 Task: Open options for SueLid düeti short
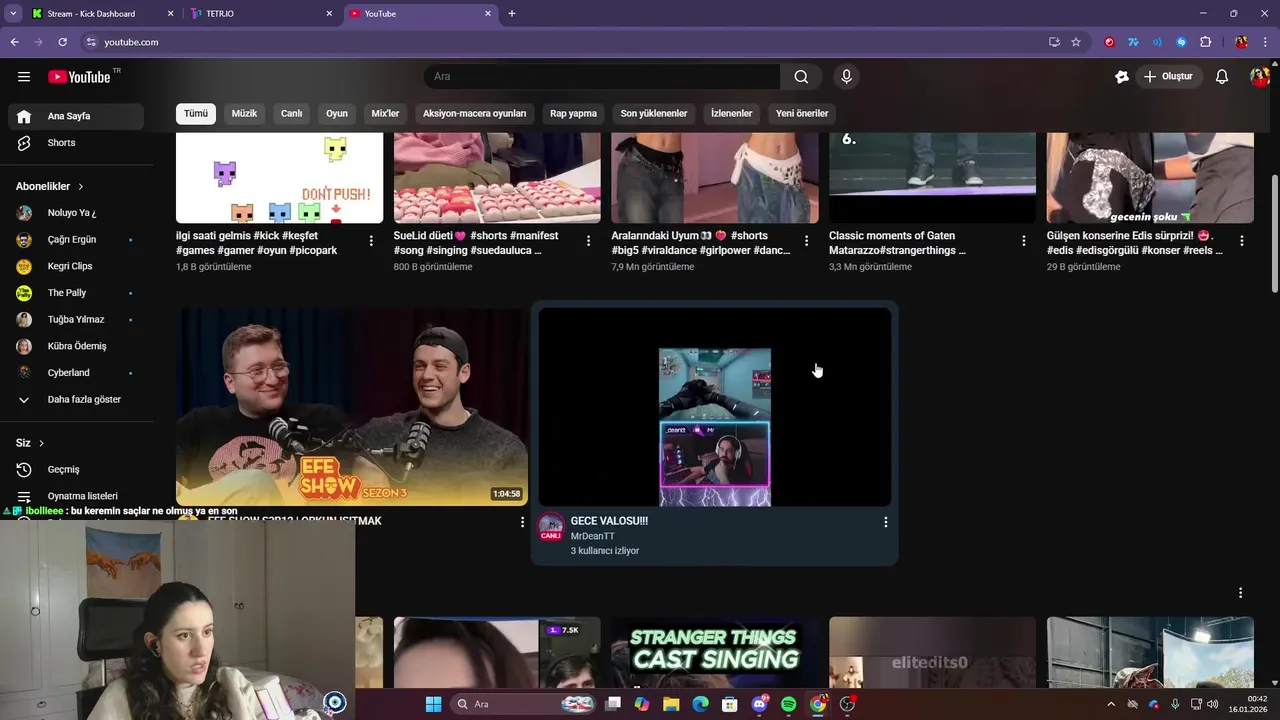588,241
